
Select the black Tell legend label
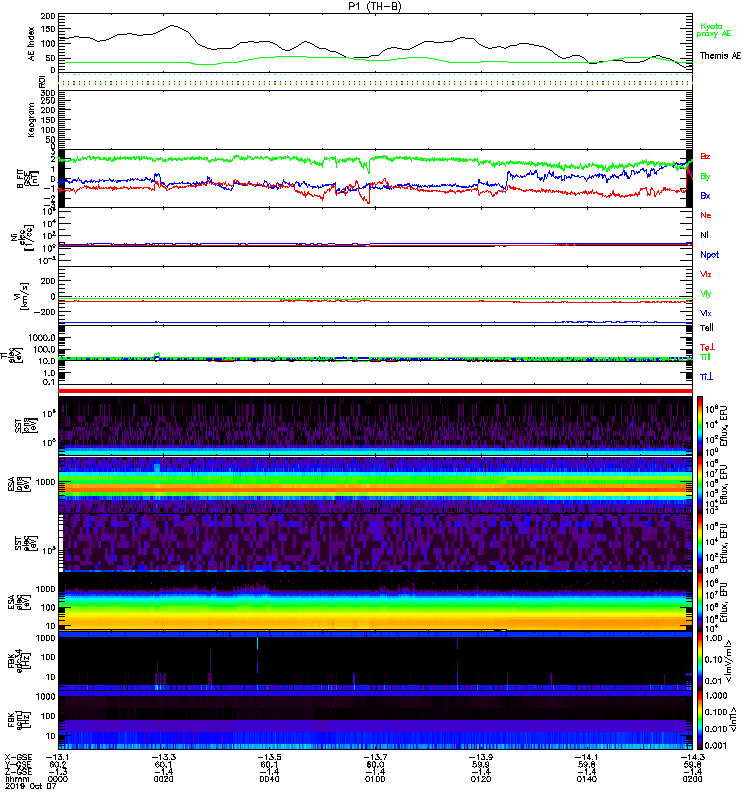(x=707, y=328)
